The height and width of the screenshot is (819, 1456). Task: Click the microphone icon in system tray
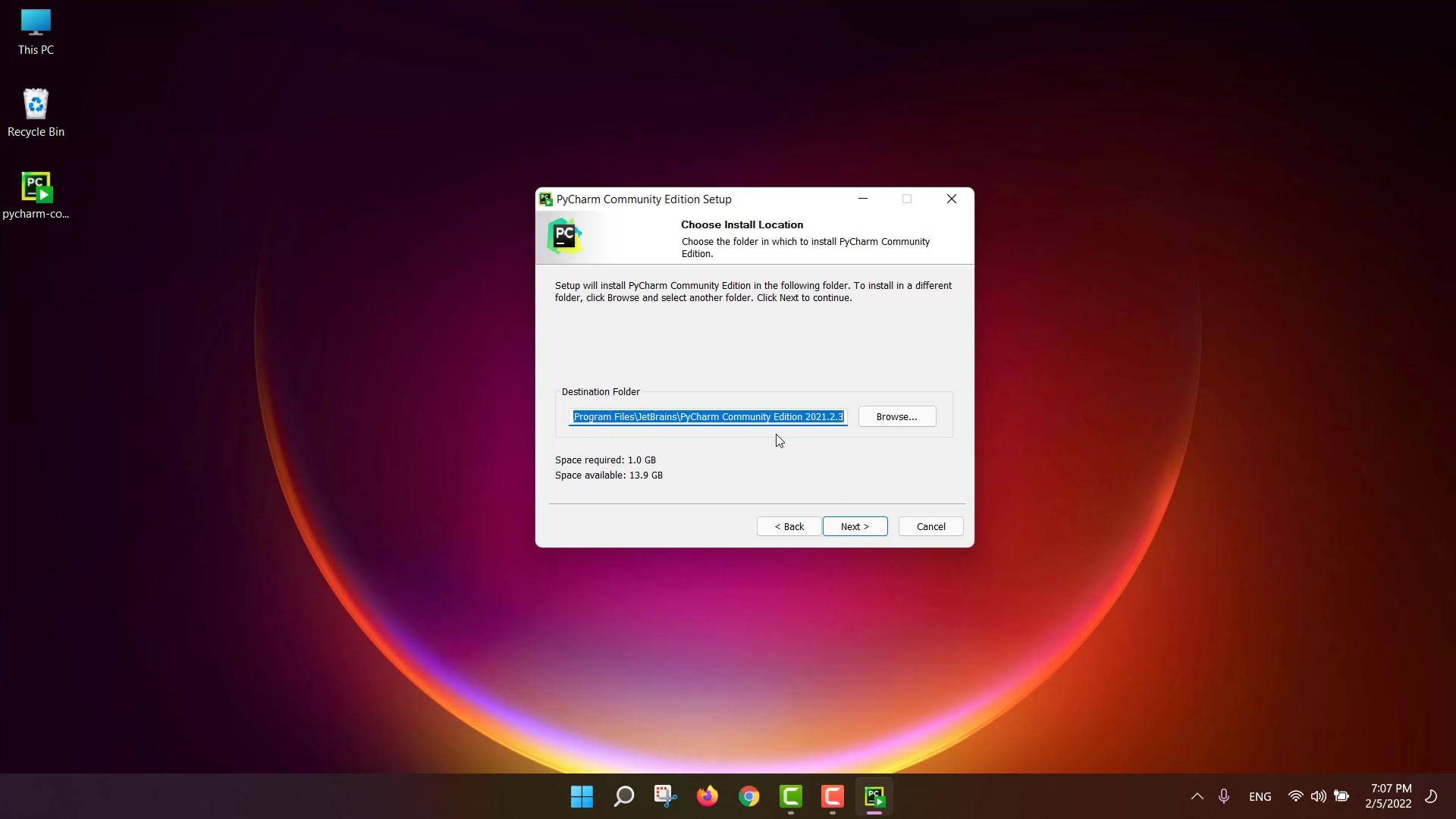1223,796
